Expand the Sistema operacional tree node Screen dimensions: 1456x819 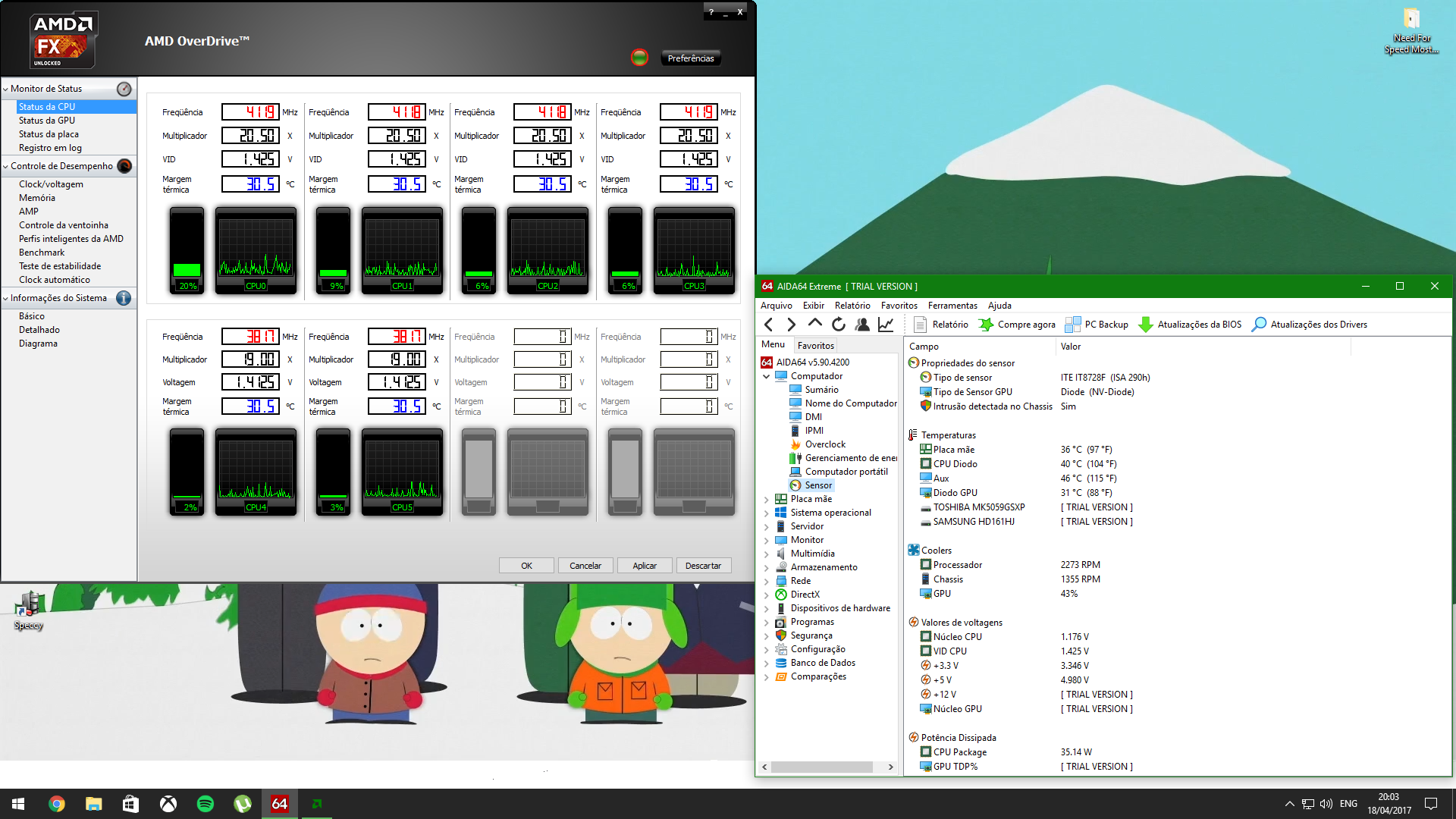point(766,513)
